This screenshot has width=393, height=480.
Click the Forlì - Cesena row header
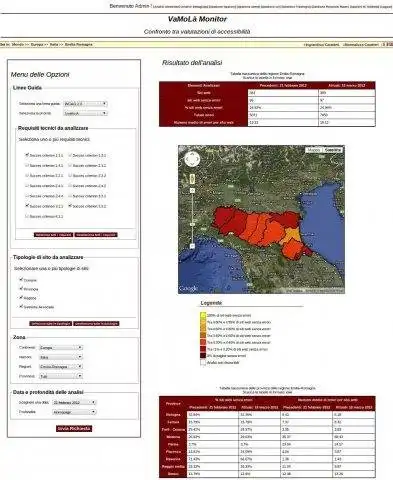tap(173, 429)
